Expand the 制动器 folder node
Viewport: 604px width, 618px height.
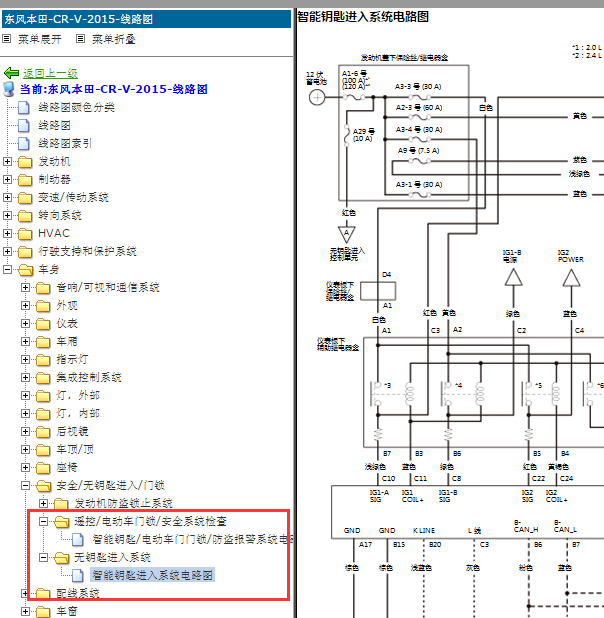coord(7,179)
